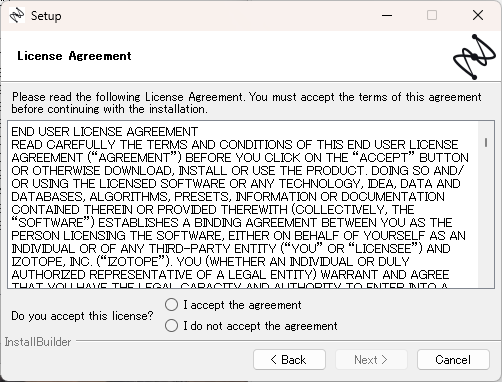Screen dimensions: 502x382
Task: Choose 'I do not accept the agreement' option
Action: click(171, 326)
